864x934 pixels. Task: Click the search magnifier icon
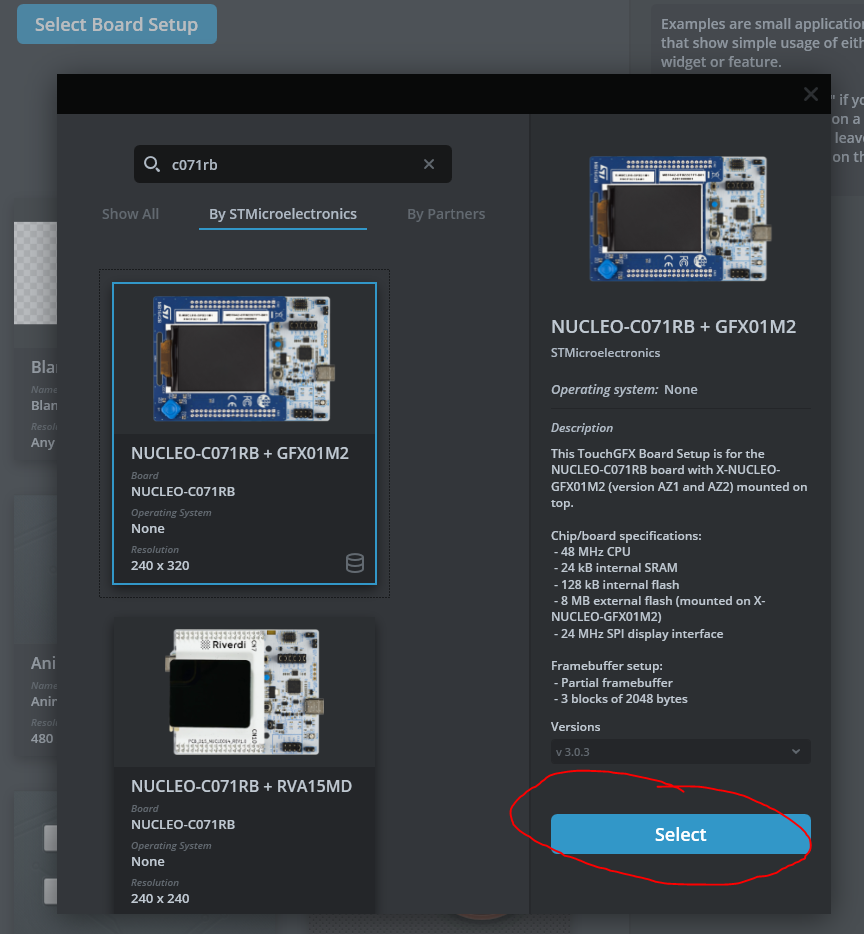coord(152,164)
